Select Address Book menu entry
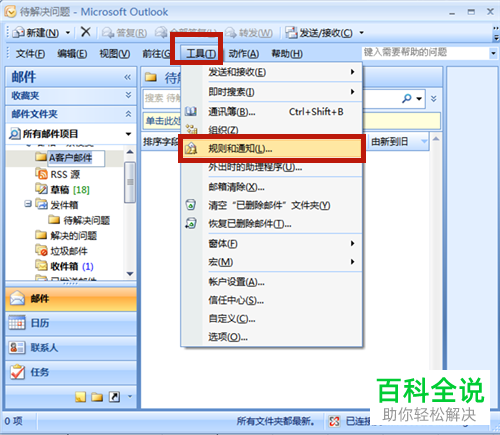 (272, 112)
